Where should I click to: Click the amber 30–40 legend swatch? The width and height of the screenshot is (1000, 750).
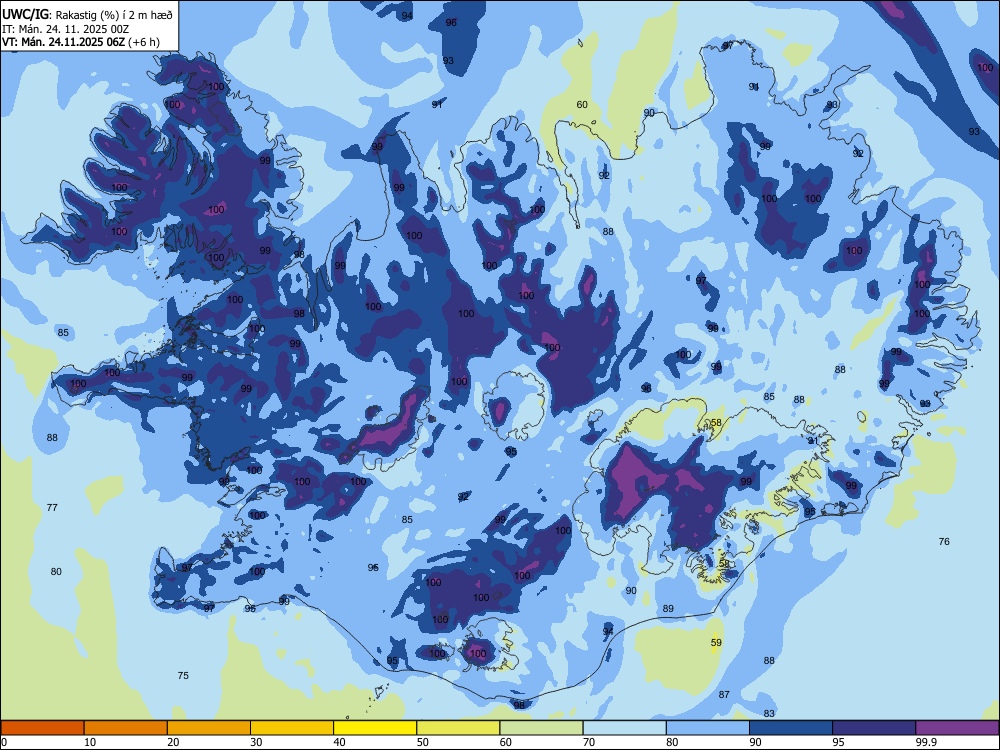click(x=292, y=728)
